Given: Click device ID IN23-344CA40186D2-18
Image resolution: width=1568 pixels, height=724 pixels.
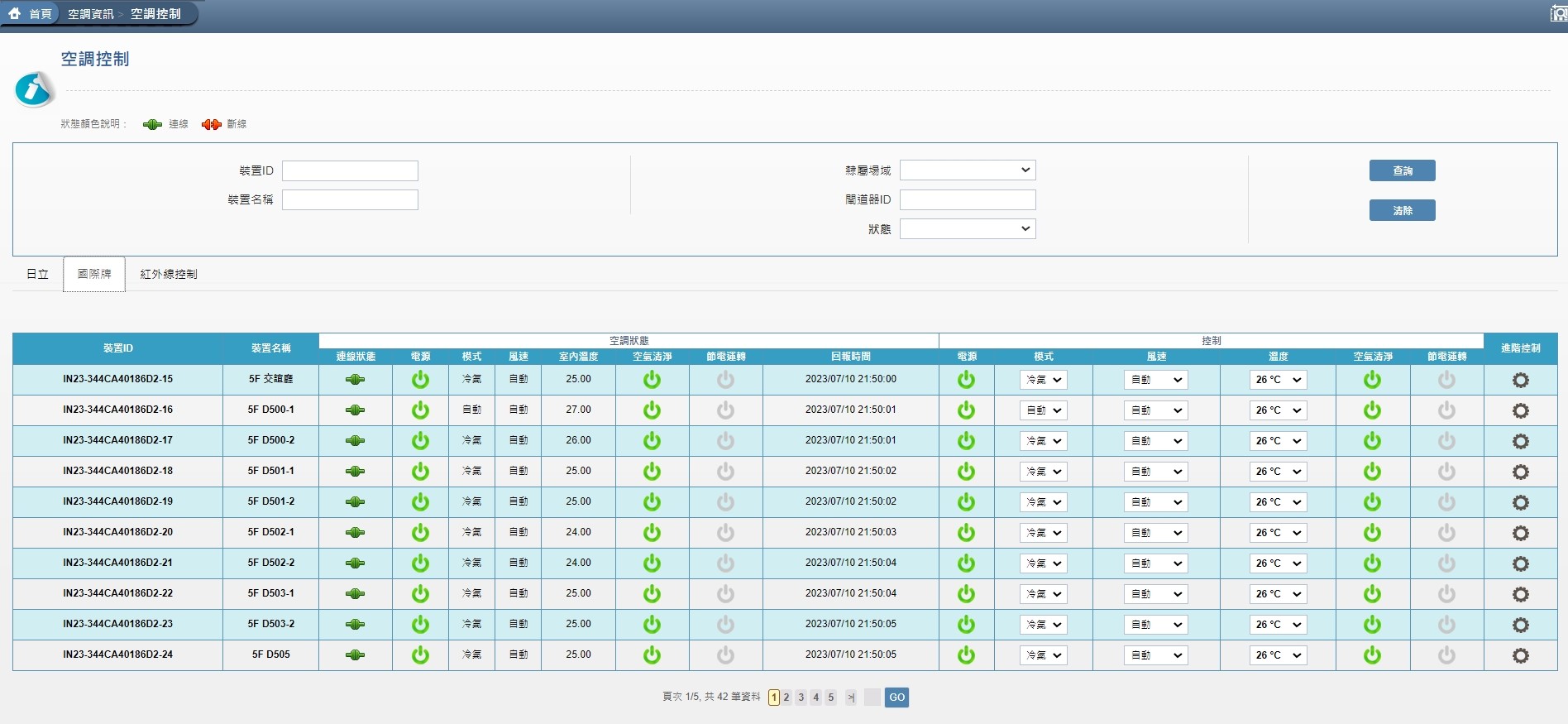Looking at the screenshot, I should [117, 471].
